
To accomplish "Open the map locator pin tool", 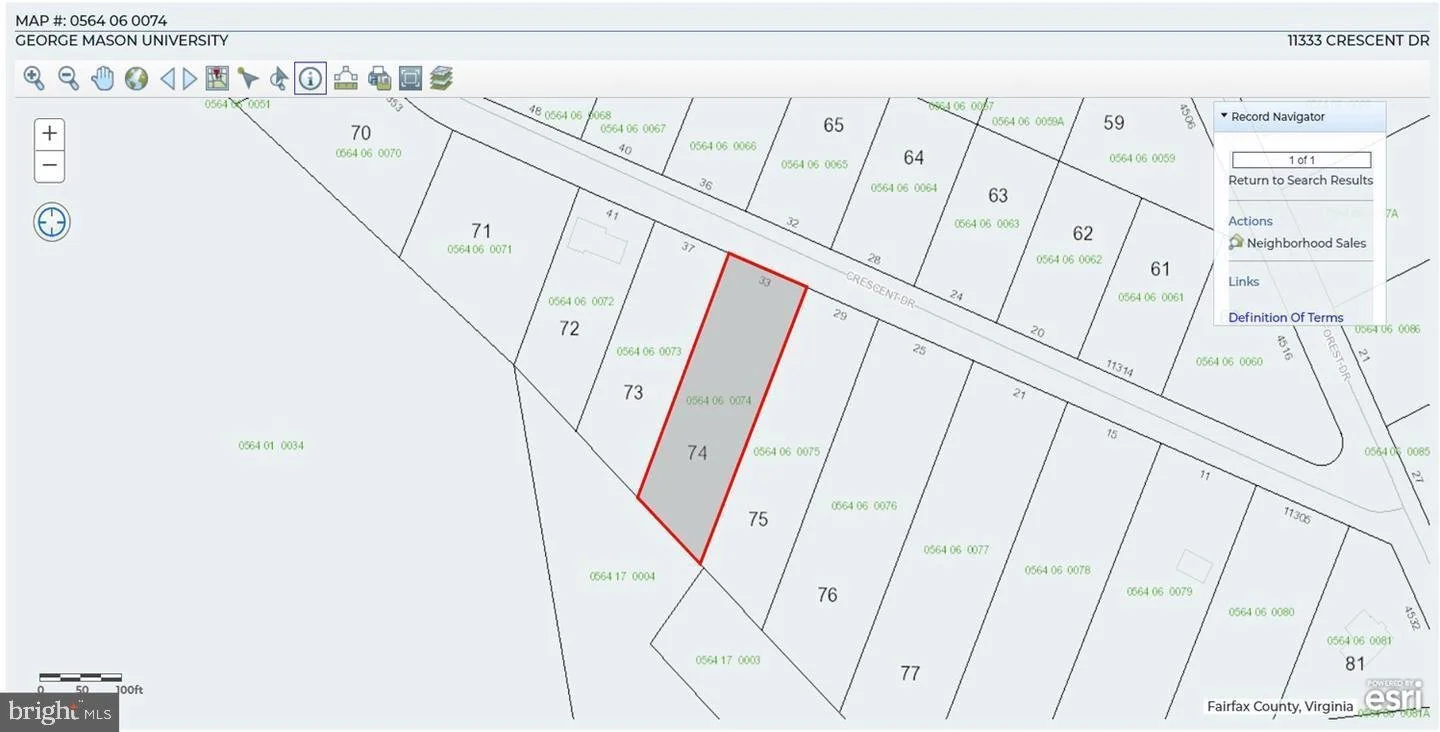I will [217, 78].
